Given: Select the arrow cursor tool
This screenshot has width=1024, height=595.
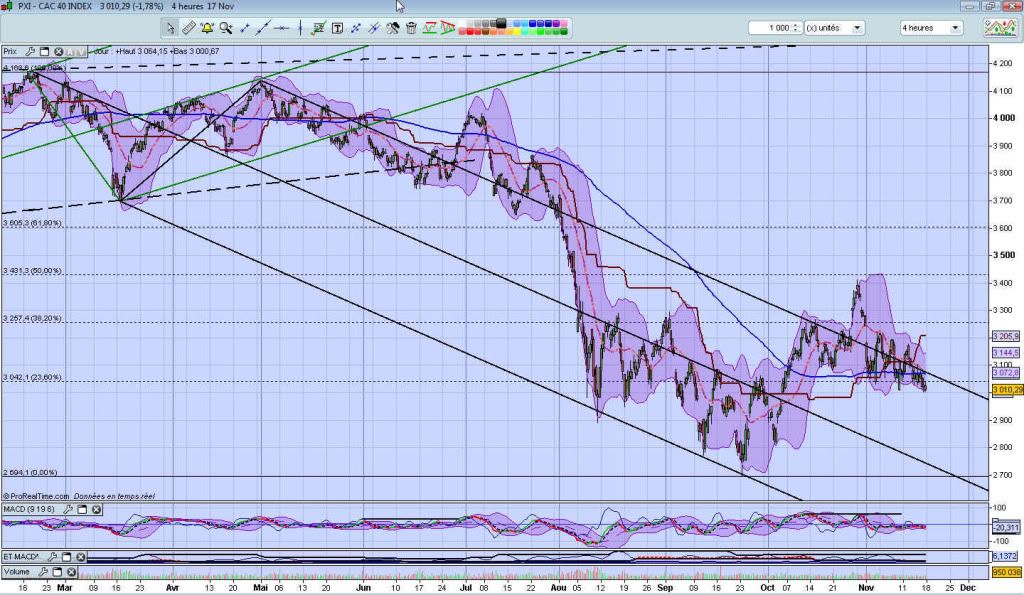Looking at the screenshot, I should [171, 28].
